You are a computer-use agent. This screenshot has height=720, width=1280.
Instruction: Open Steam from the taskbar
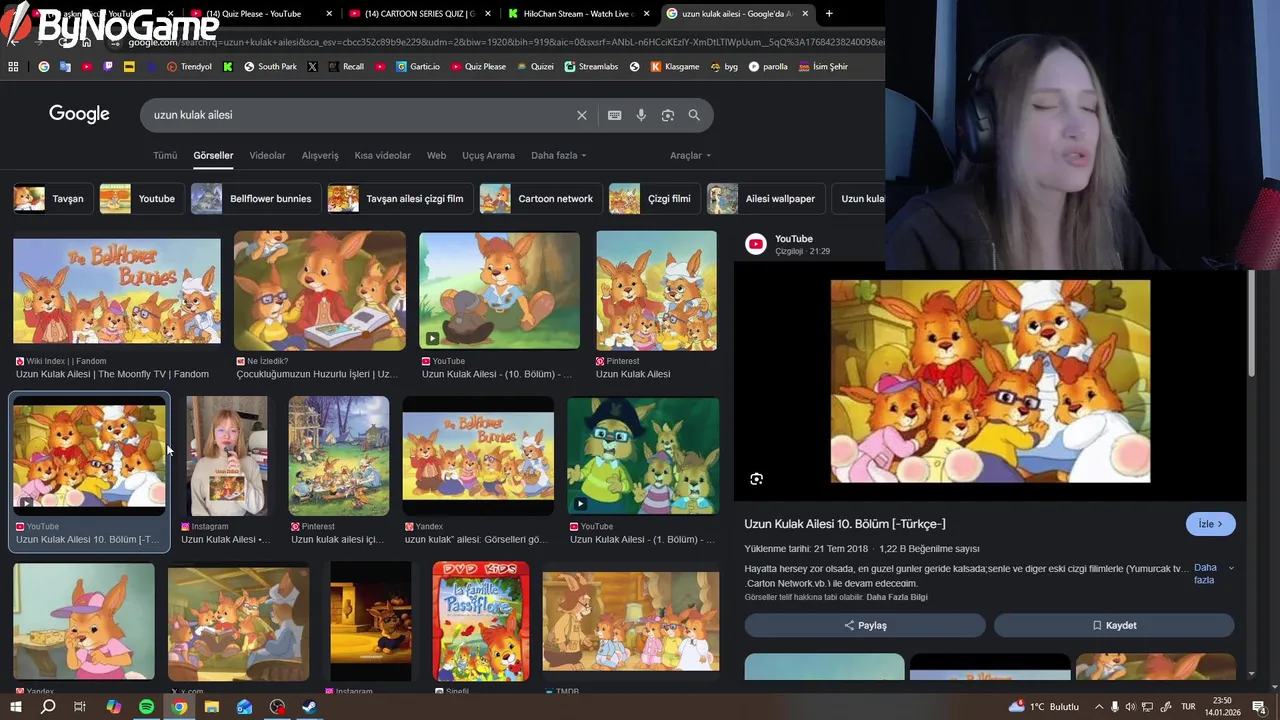[x=309, y=707]
